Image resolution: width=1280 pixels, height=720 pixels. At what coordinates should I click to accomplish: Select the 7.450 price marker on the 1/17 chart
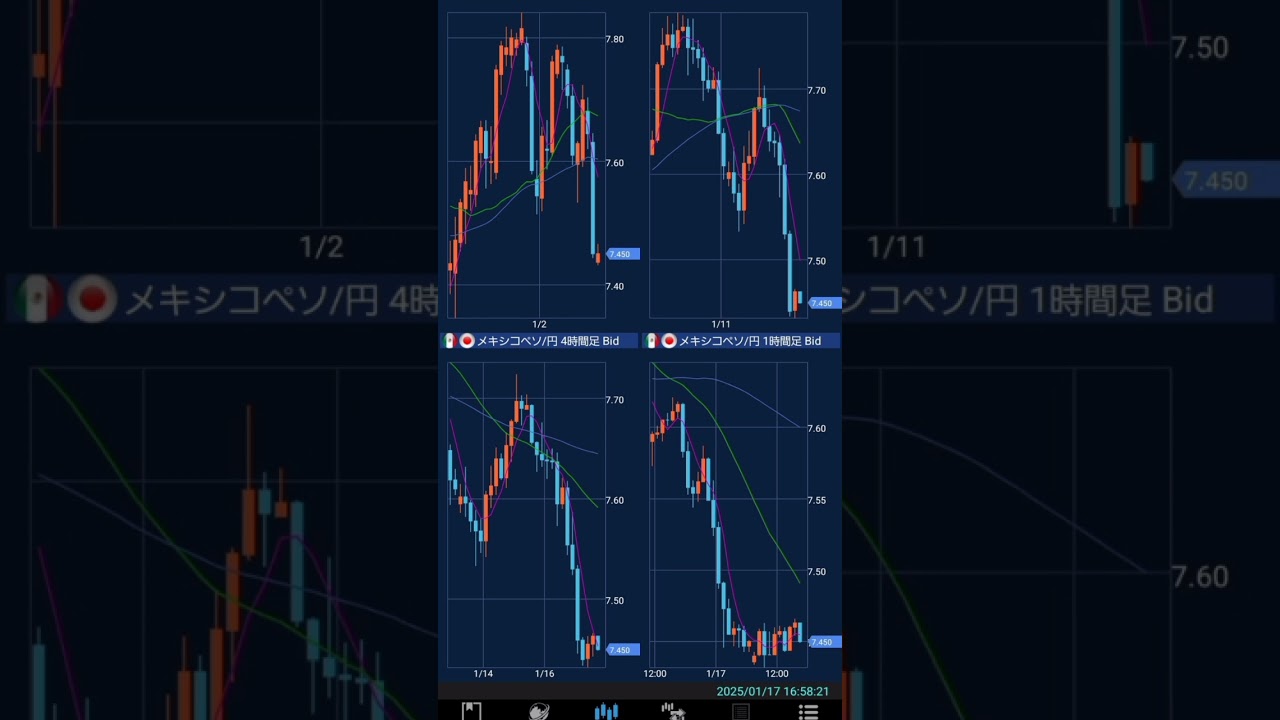[823, 642]
